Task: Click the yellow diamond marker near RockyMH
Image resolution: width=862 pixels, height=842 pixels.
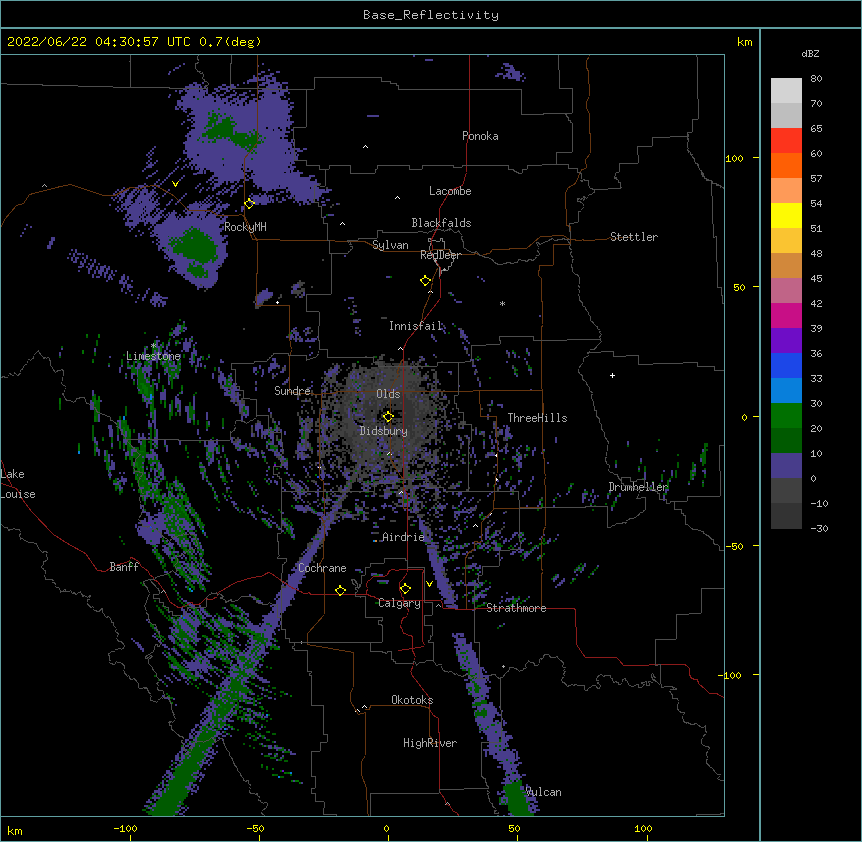Action: [249, 203]
